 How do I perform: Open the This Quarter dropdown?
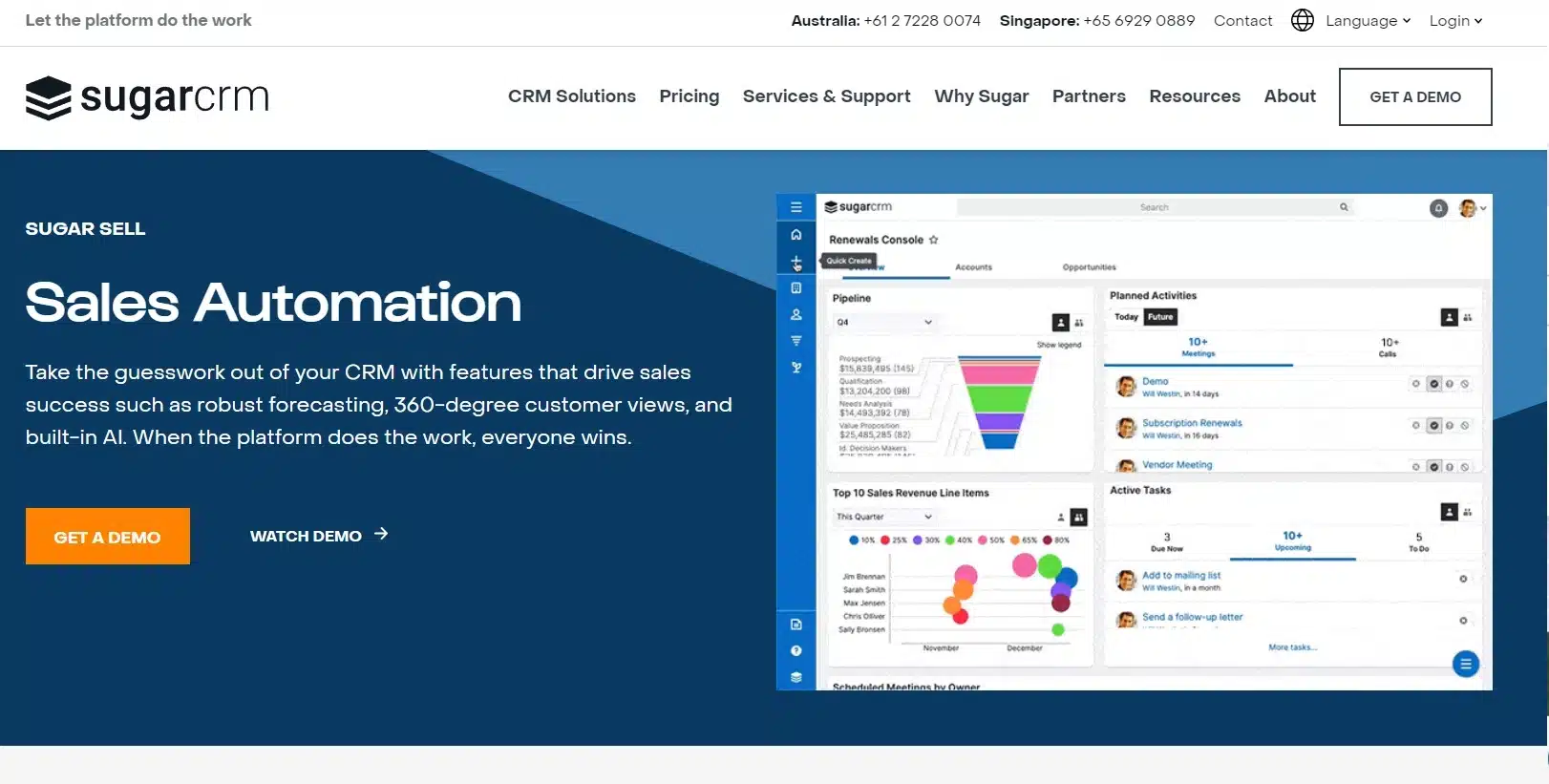[x=884, y=517]
